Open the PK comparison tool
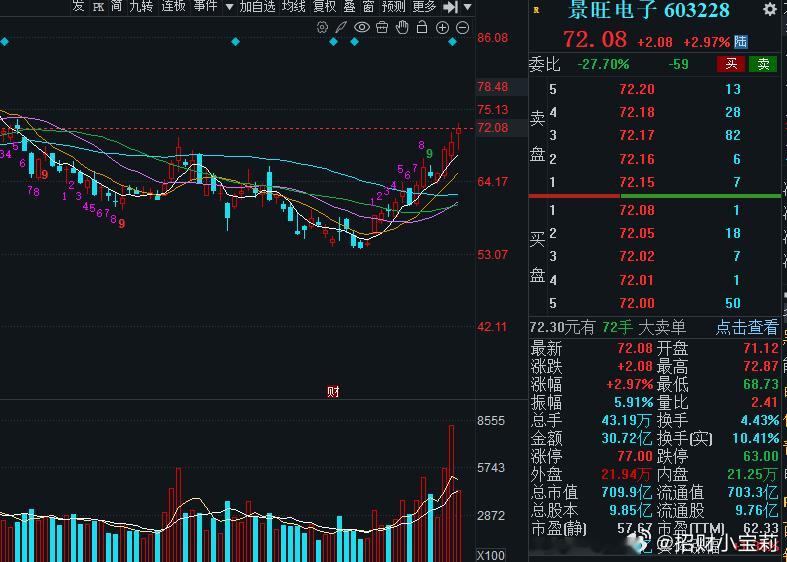787x562 pixels. [x=99, y=7]
